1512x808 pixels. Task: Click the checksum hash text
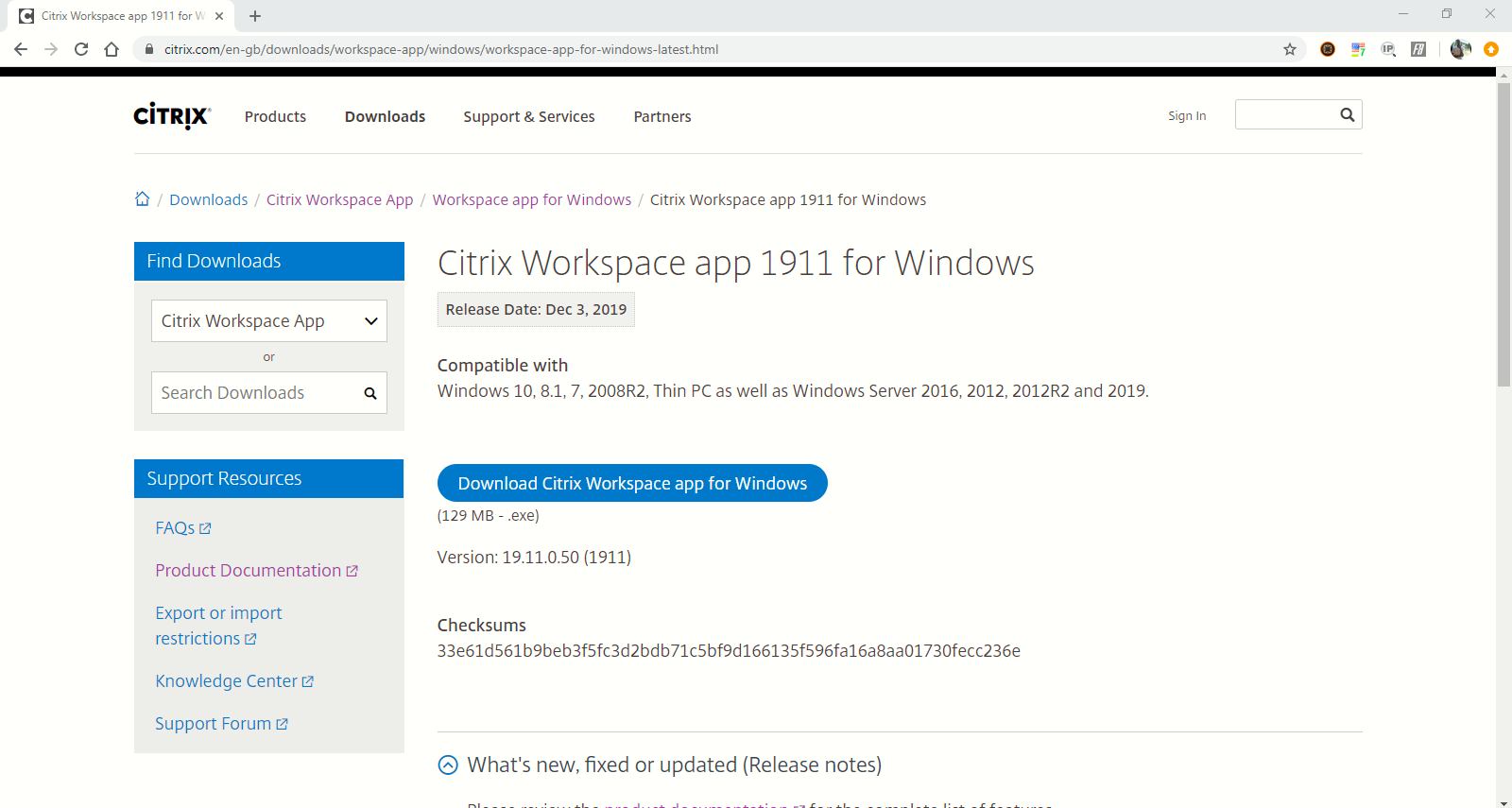pyautogui.click(x=729, y=651)
